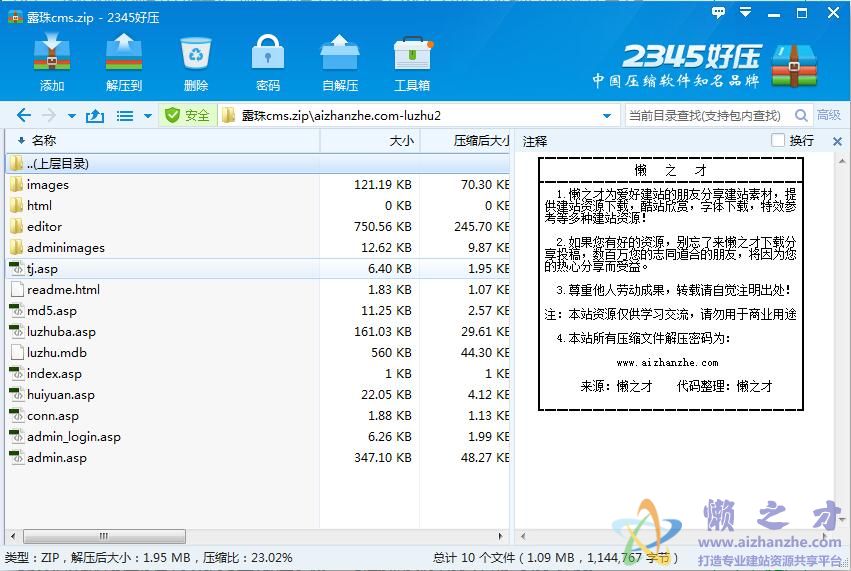This screenshot has width=851, height=571.
Task: Open 高级 advanced search link
Action: pos(829,115)
